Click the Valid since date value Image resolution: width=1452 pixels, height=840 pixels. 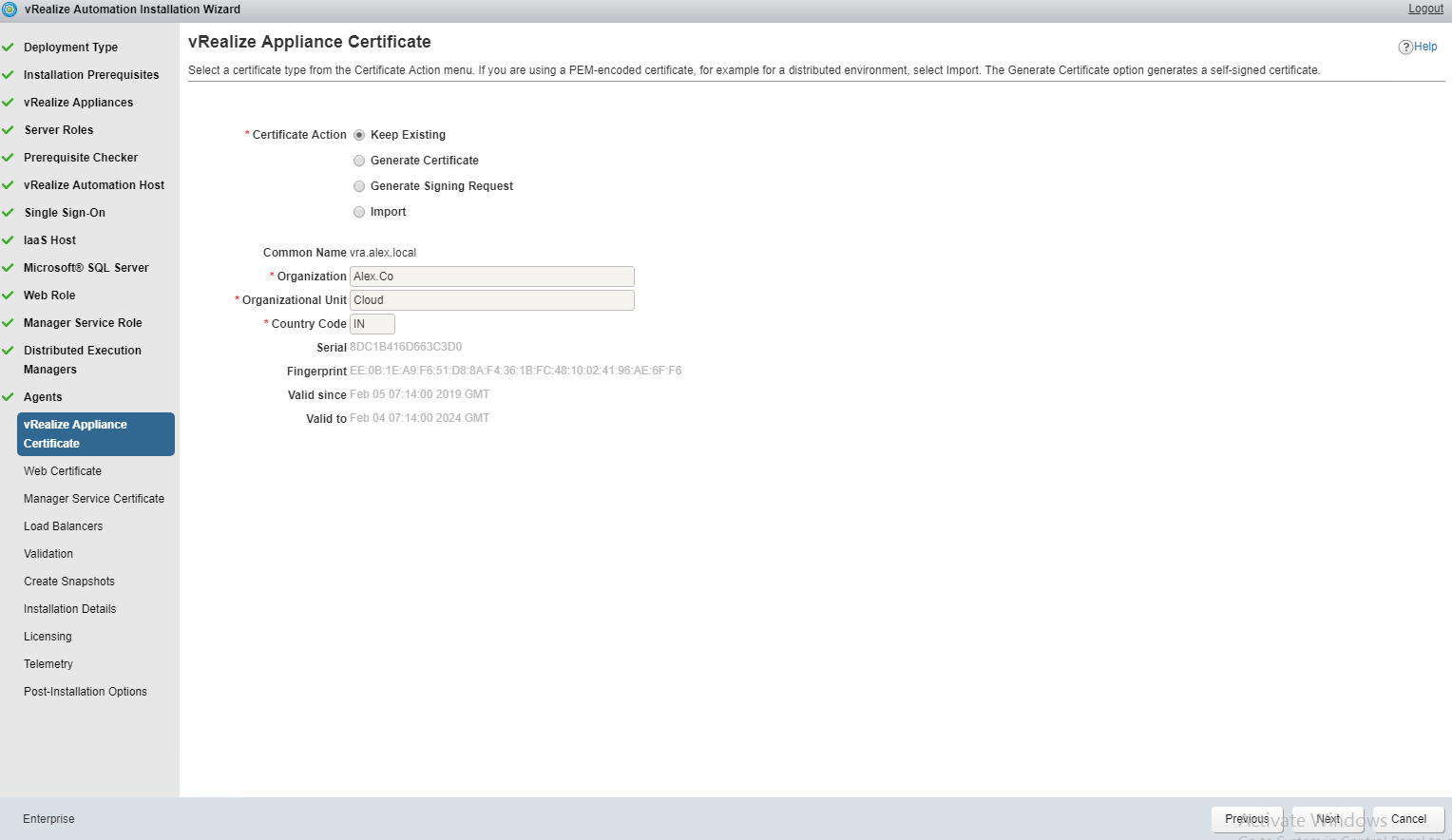tap(419, 394)
